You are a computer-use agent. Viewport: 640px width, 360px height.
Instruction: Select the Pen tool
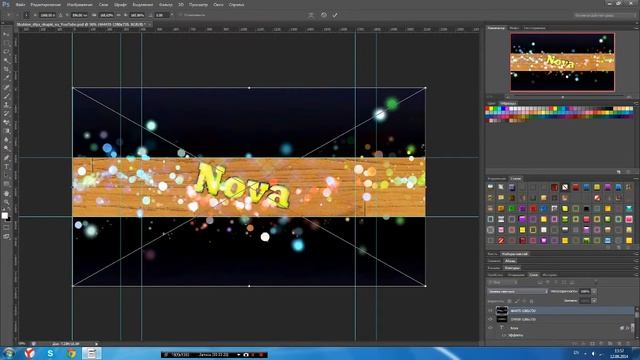click(7, 158)
